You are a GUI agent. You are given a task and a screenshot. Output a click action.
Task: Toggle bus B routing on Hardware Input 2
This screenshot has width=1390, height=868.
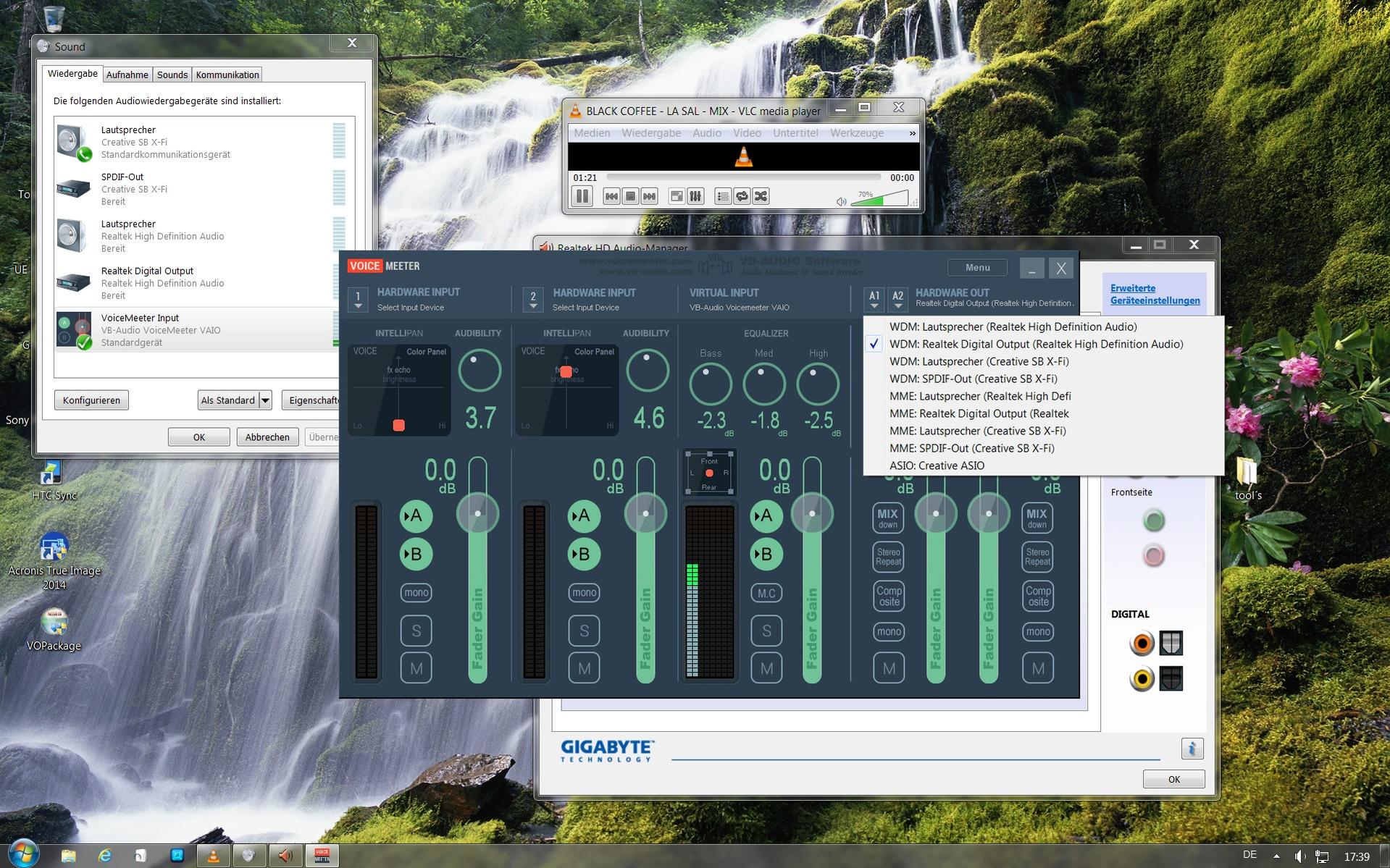pyautogui.click(x=584, y=555)
